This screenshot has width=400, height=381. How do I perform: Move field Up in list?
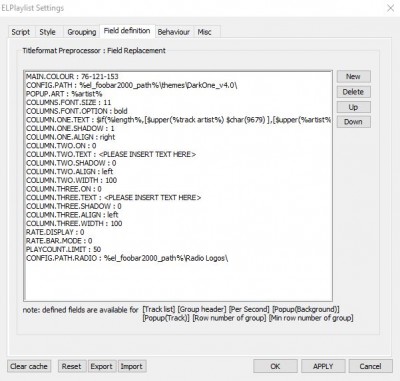pyautogui.click(x=353, y=107)
